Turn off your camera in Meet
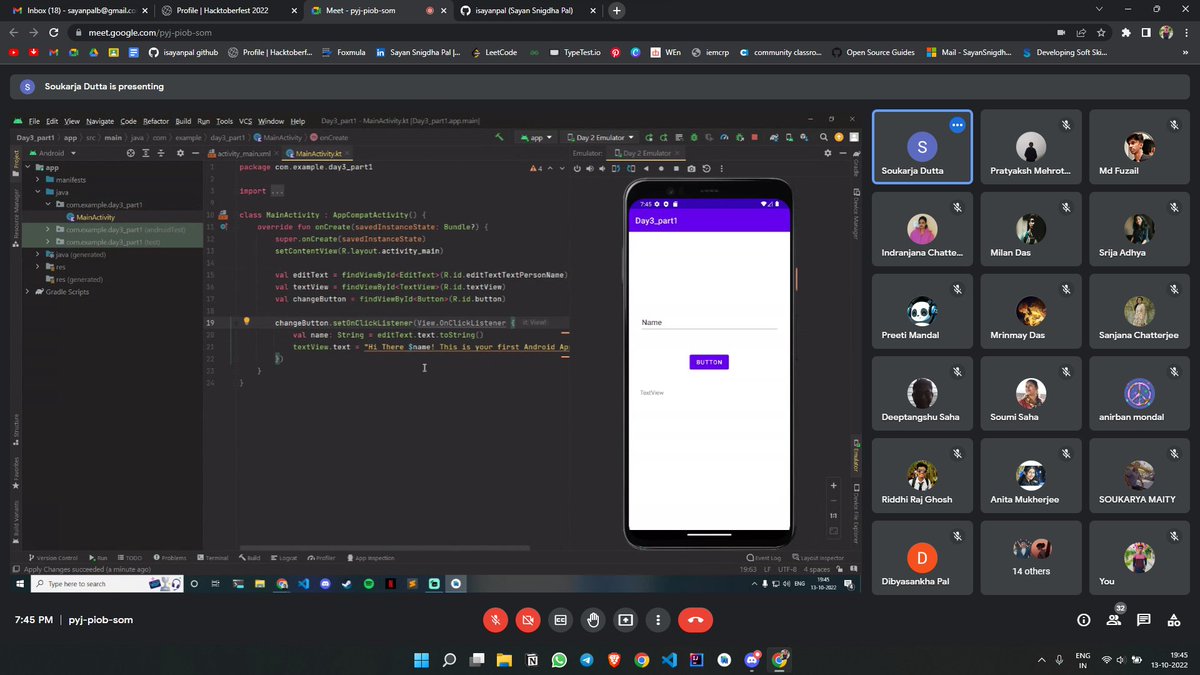 tap(528, 620)
